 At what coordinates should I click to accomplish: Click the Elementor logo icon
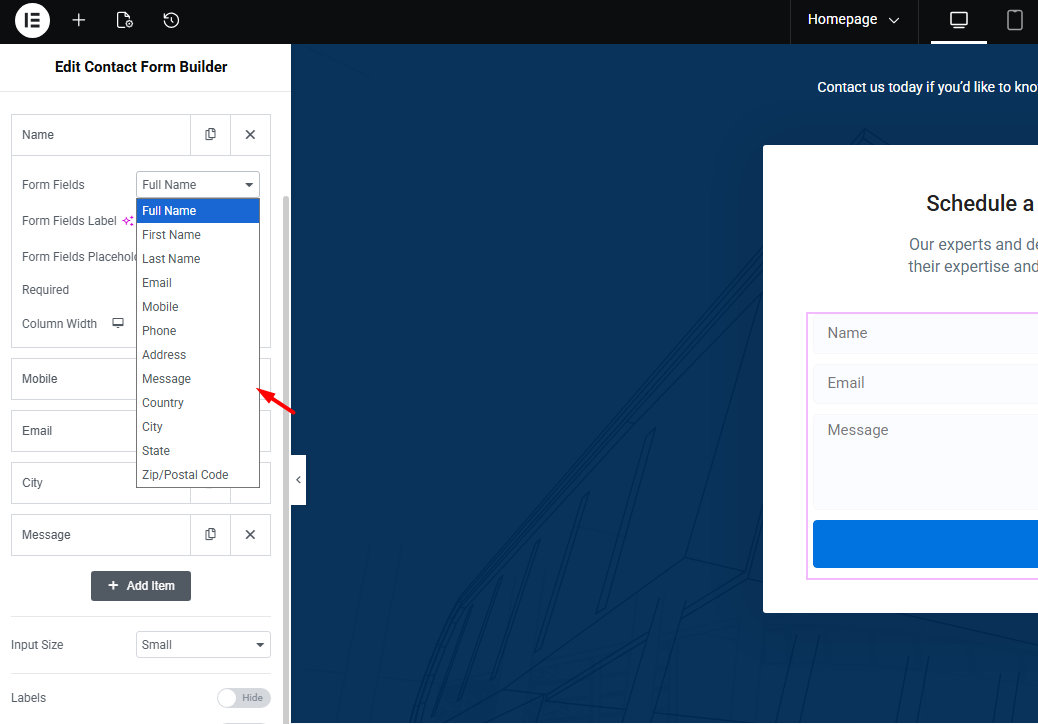coord(32,20)
